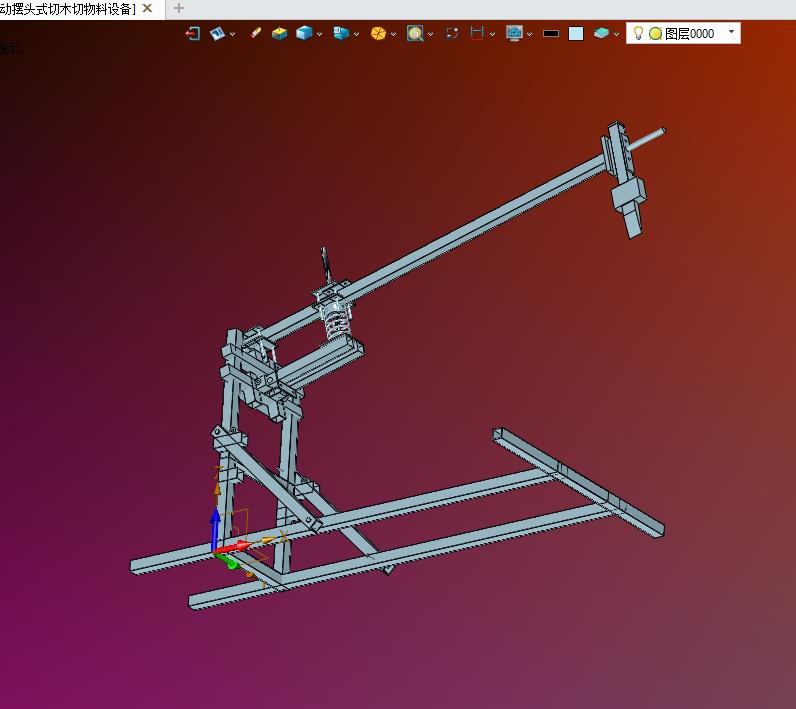Open the zoom magnifier dropdown arrow
Viewport: 796px width, 709px height.
(x=430, y=34)
